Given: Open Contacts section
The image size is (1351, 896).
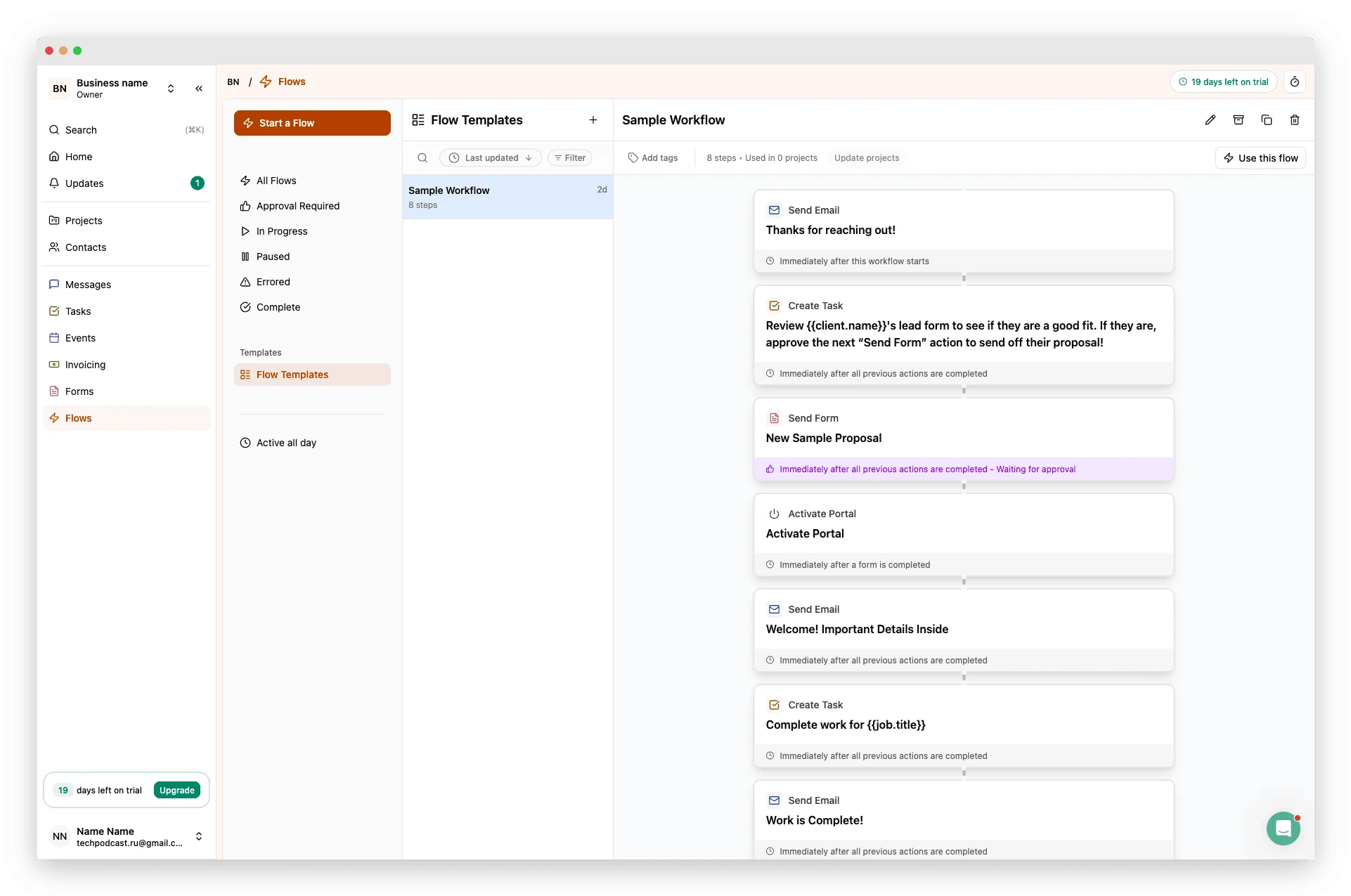Looking at the screenshot, I should 127,247.
